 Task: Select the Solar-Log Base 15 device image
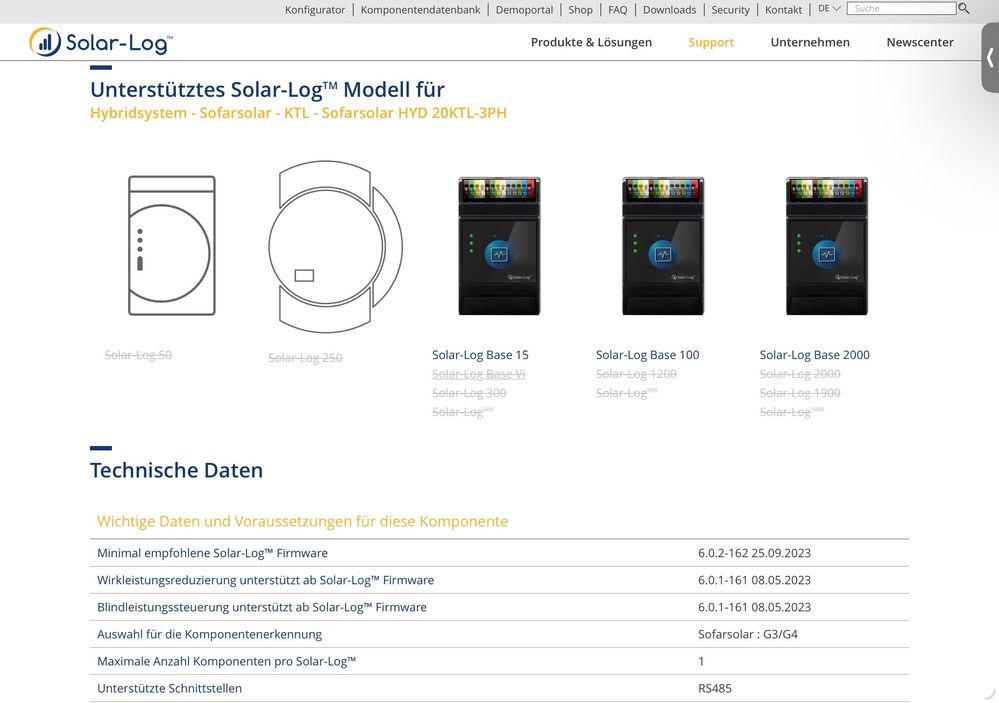tap(499, 246)
